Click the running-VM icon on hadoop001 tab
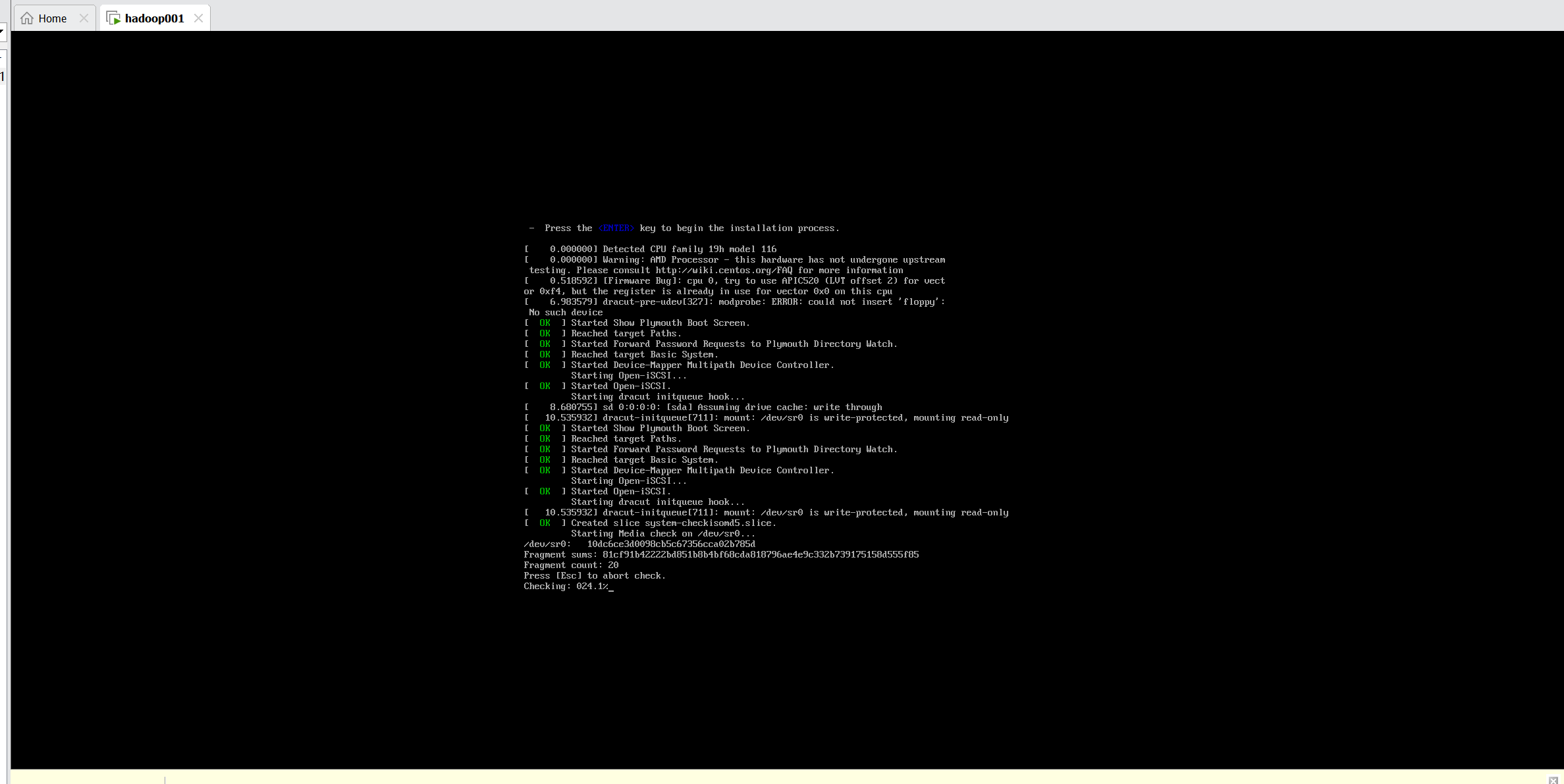Screen dimensions: 1564x784 [x=113, y=18]
